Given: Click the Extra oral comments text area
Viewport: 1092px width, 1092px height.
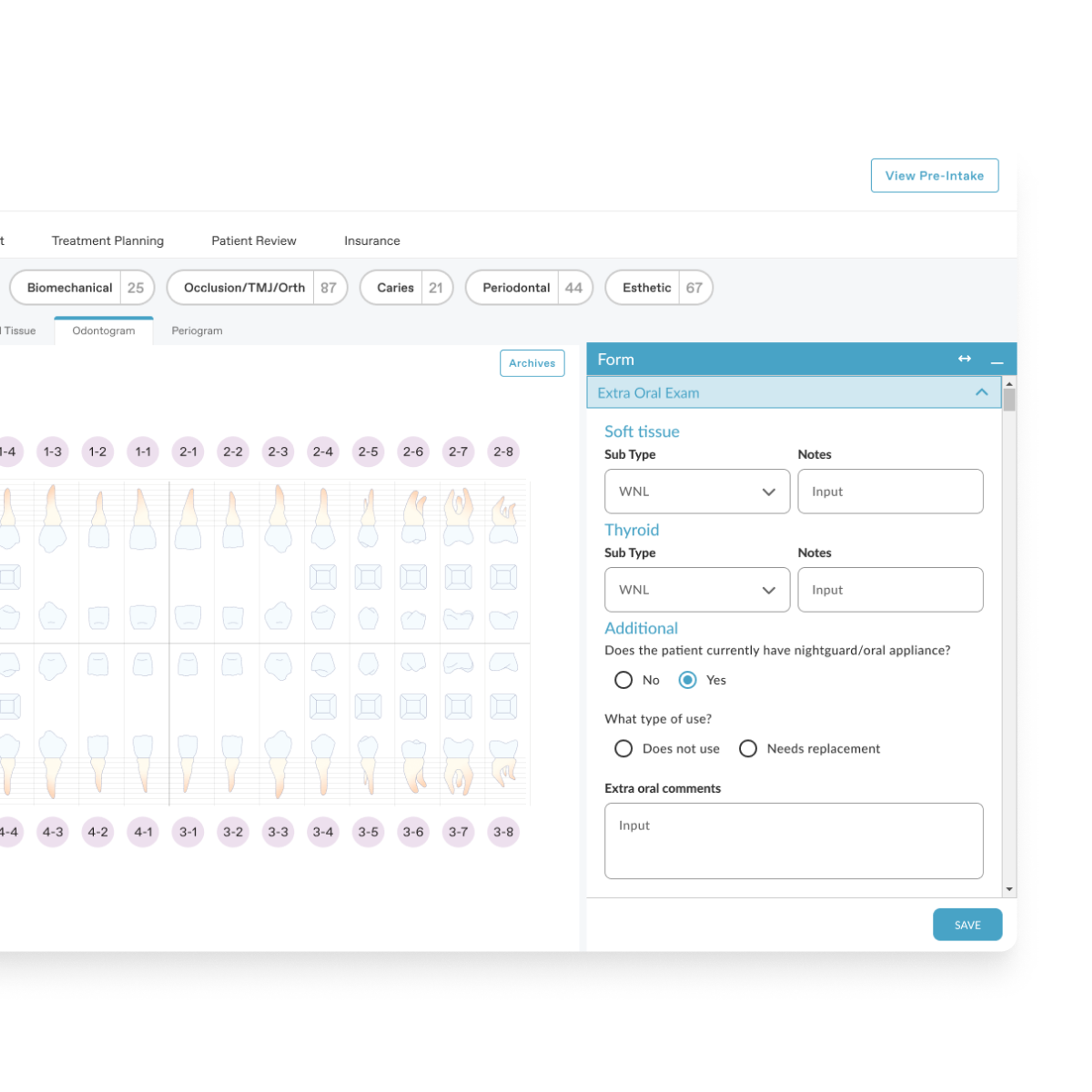Looking at the screenshot, I should 794,841.
